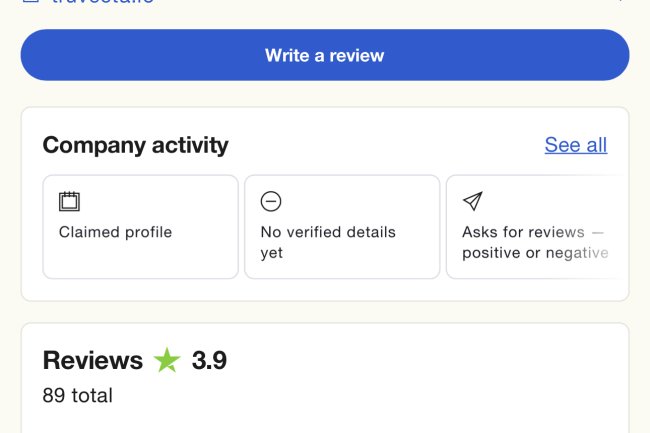Click the Company activity heading
The image size is (650, 433).
135,145
